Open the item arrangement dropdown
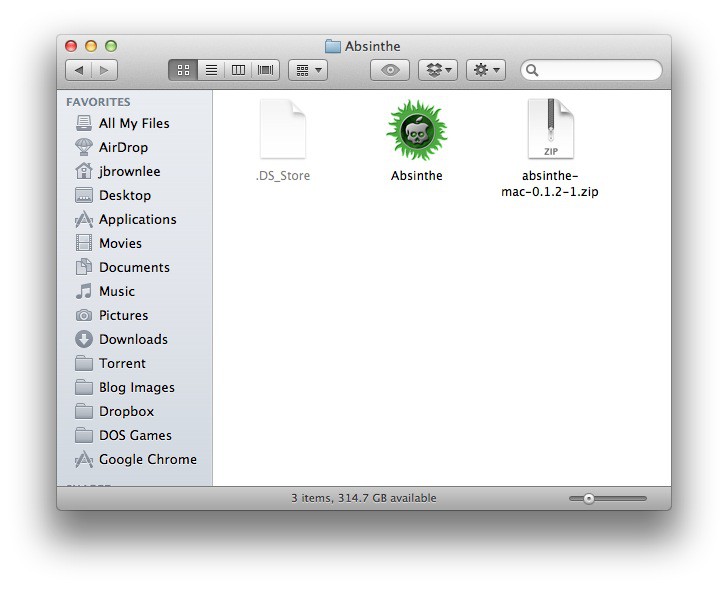The height and width of the screenshot is (589, 728). pyautogui.click(x=307, y=70)
